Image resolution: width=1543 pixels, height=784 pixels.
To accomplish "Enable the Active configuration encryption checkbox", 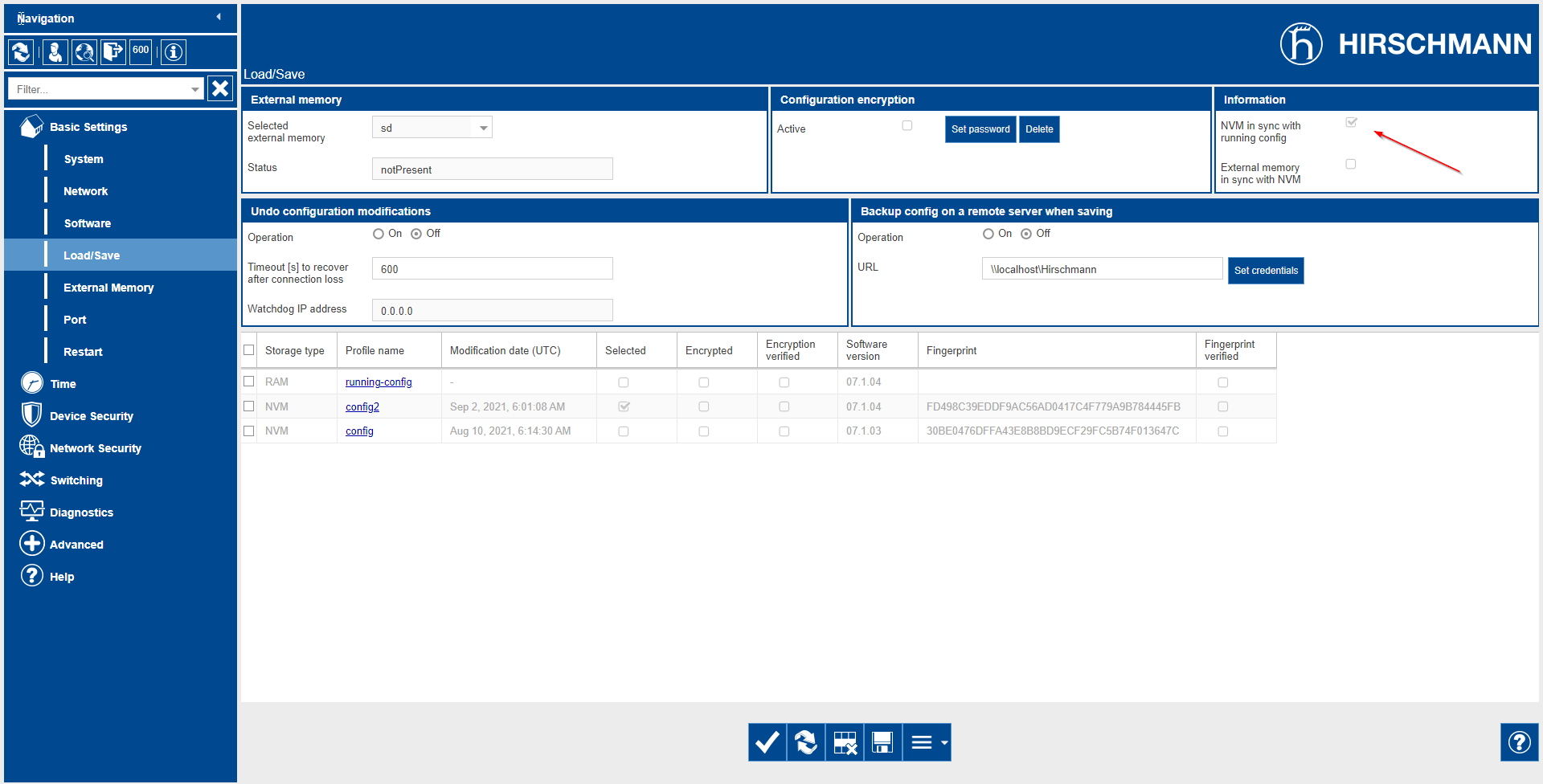I will 907,125.
